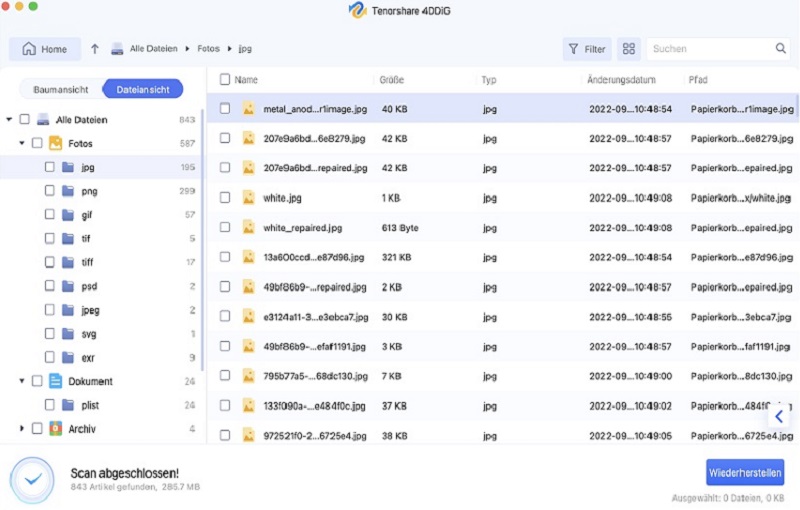Screen dimensions: 800x510
Task: Click into the Suchen search field
Action: [710, 49]
